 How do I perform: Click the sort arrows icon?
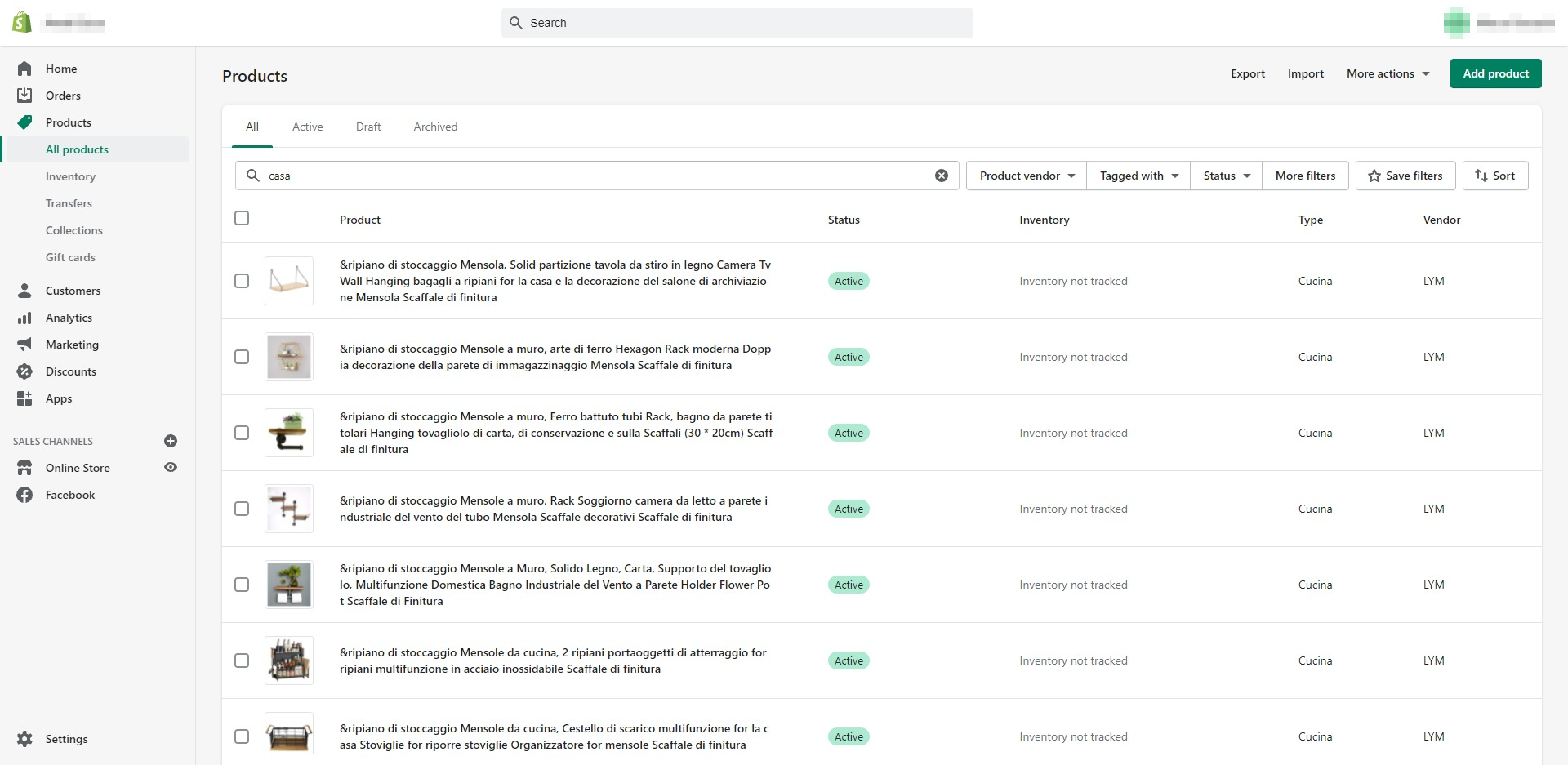click(x=1481, y=176)
